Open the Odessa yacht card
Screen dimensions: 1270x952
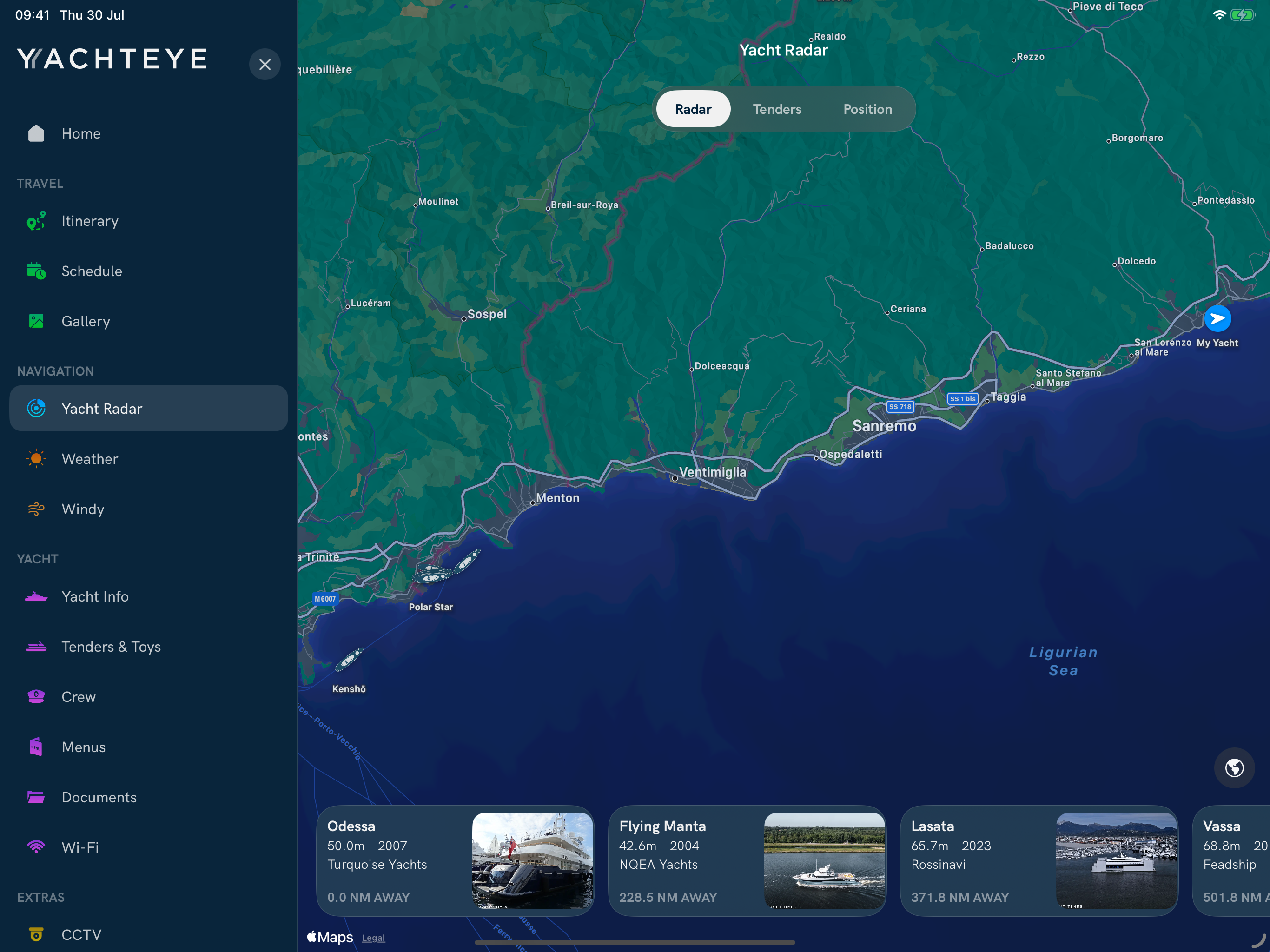[455, 860]
